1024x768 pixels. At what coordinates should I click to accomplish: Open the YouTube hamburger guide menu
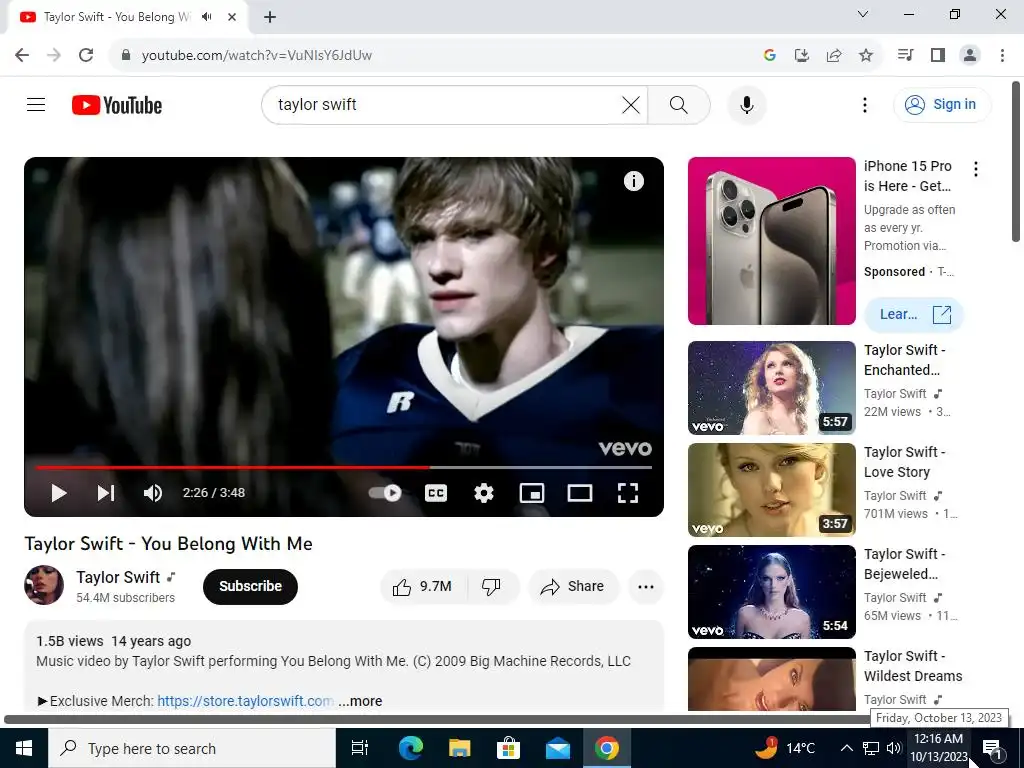(36, 104)
